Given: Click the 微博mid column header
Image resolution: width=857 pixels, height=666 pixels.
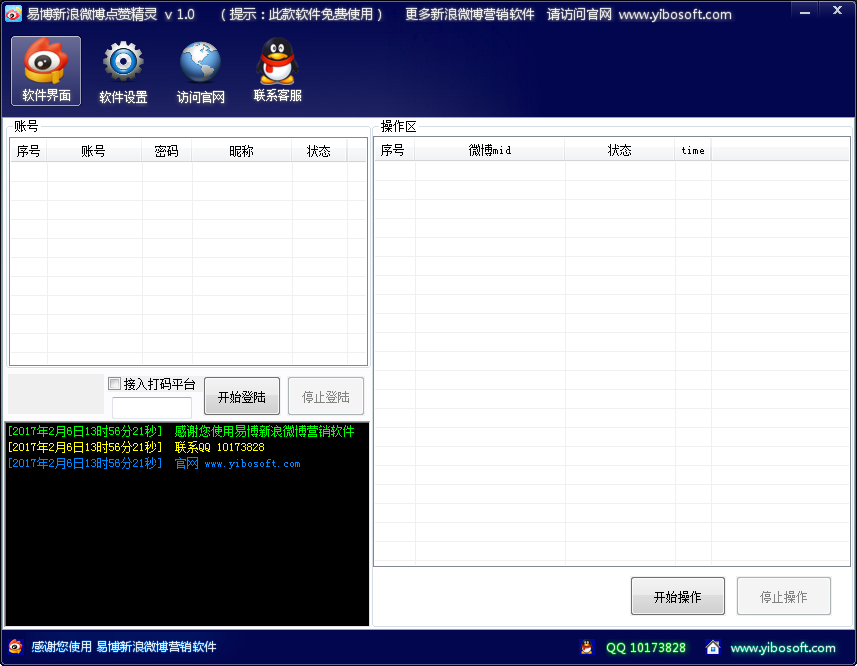Looking at the screenshot, I should point(489,150).
